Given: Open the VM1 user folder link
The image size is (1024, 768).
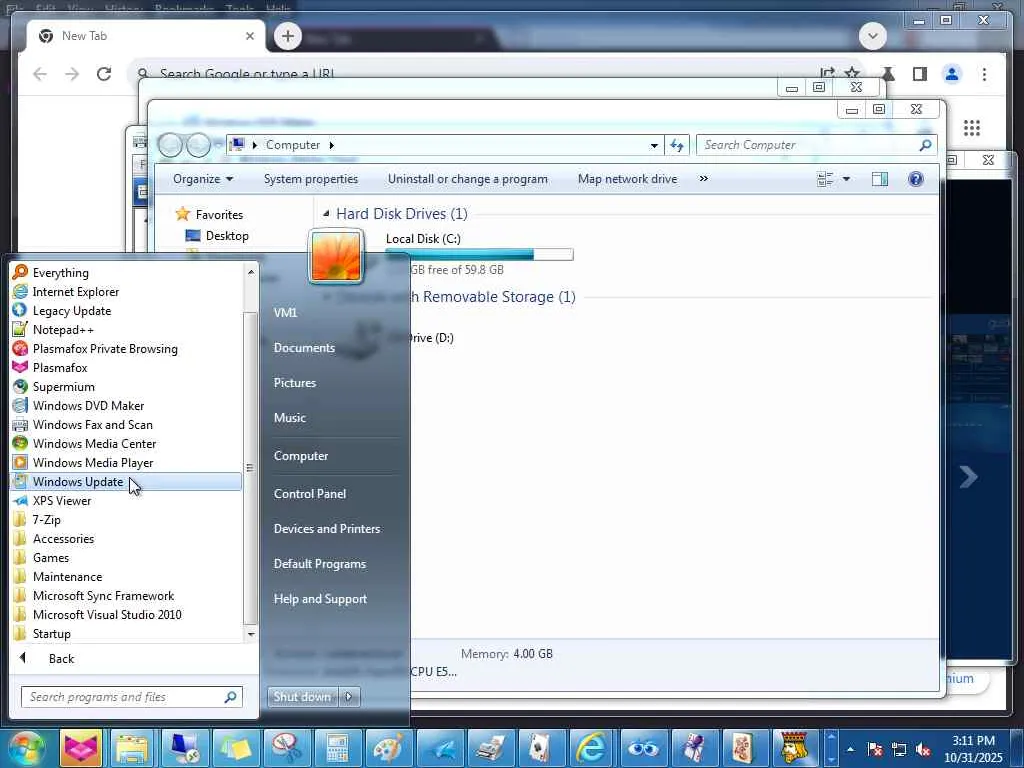Looking at the screenshot, I should click(285, 312).
